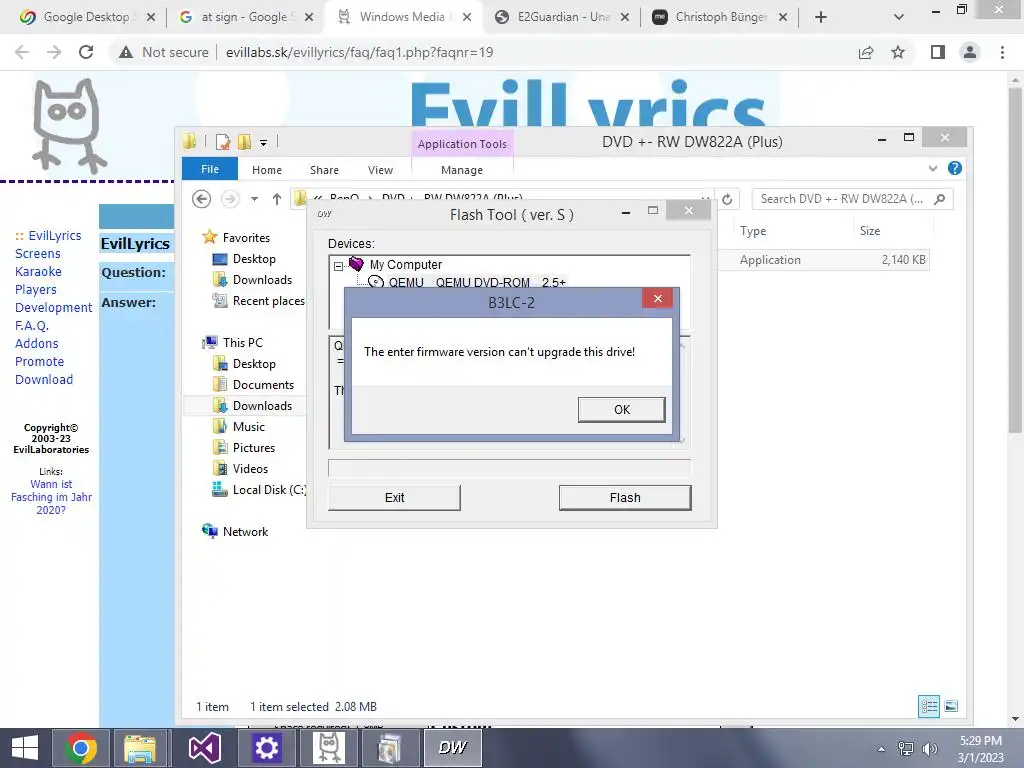The width and height of the screenshot is (1024, 768).
Task: Open Chrome three-dot menu
Action: pyautogui.click(x=1002, y=52)
